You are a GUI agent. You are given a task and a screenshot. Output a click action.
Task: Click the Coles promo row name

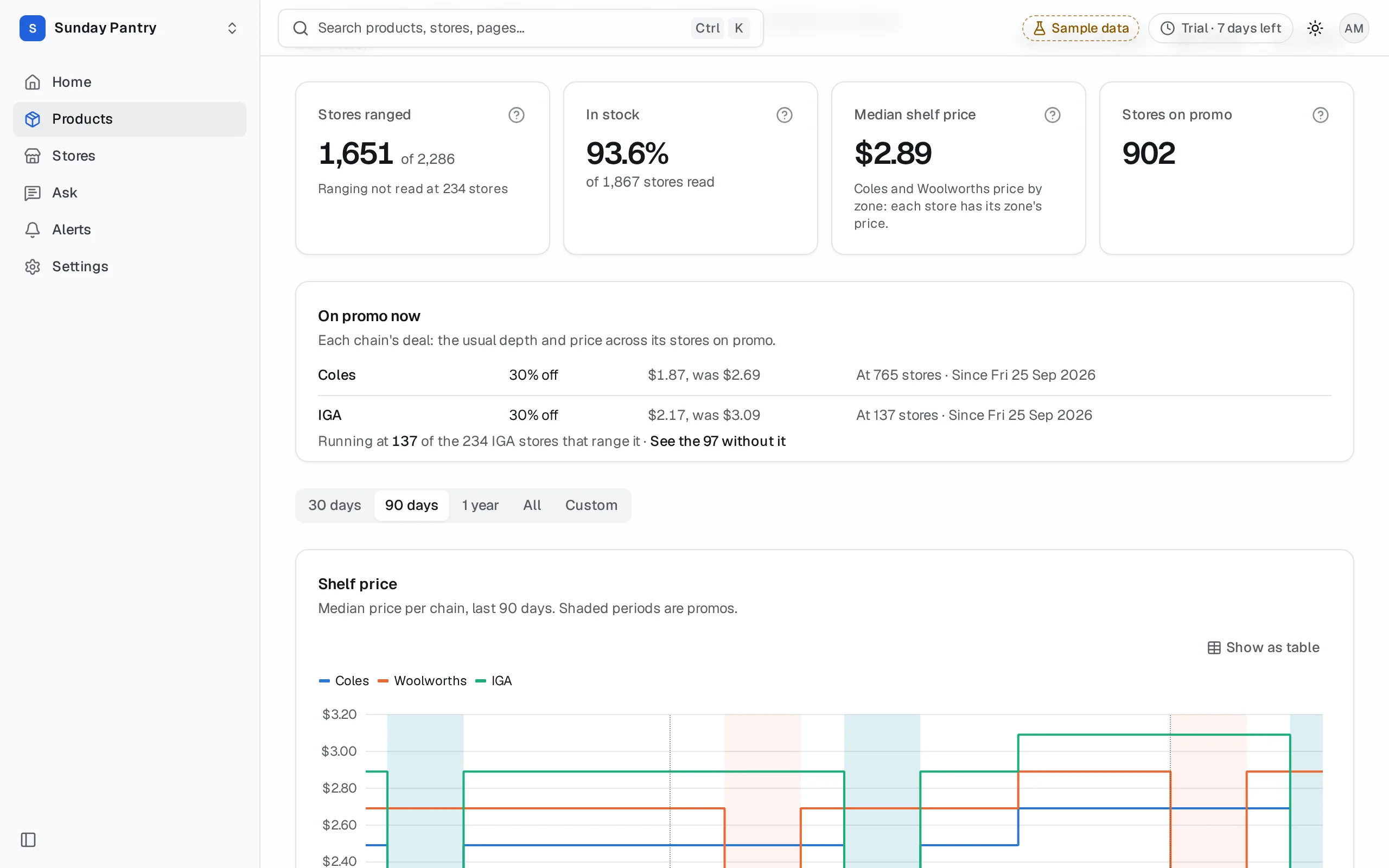click(337, 375)
